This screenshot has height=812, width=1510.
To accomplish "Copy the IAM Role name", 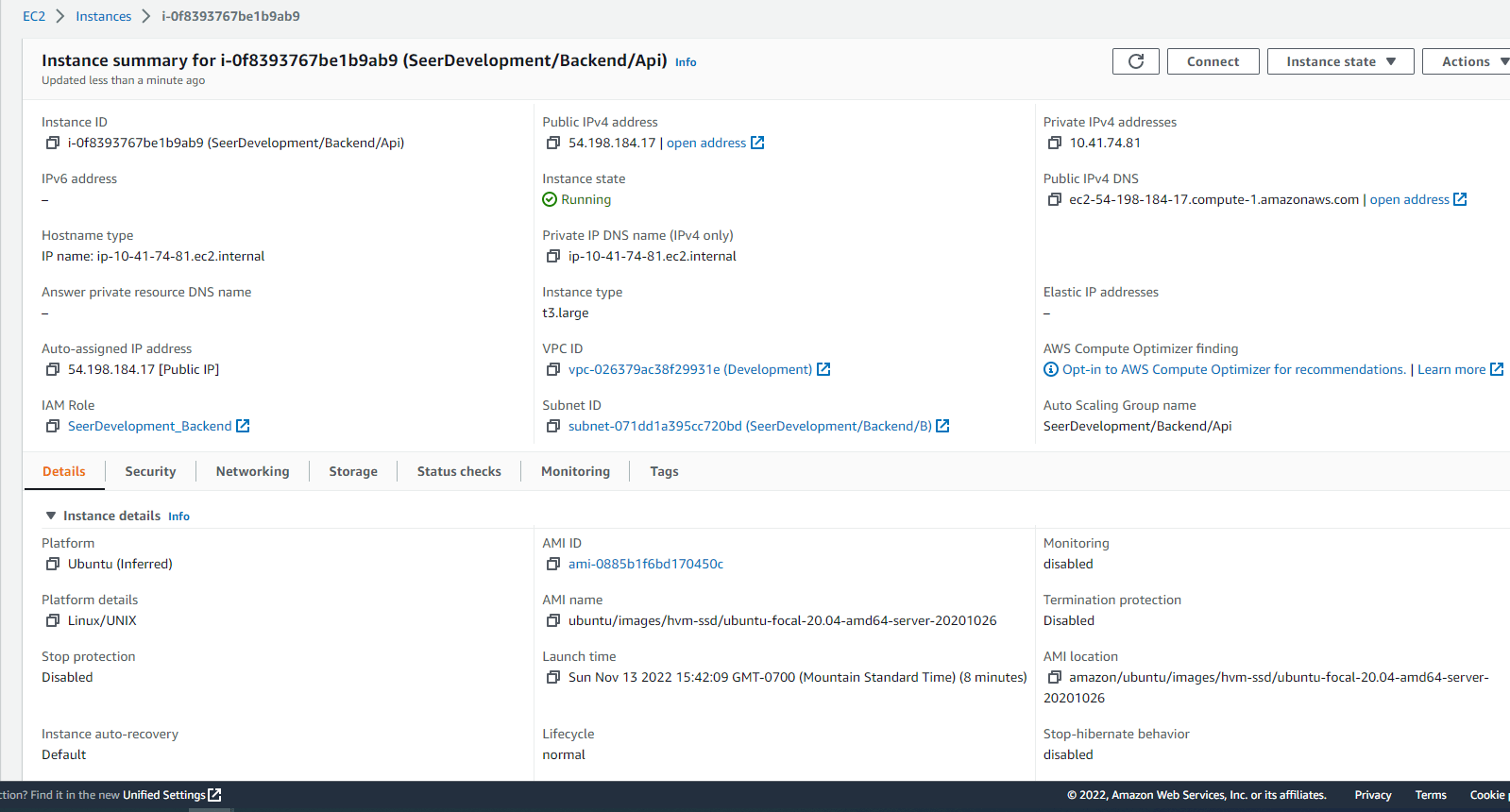I will (x=53, y=427).
